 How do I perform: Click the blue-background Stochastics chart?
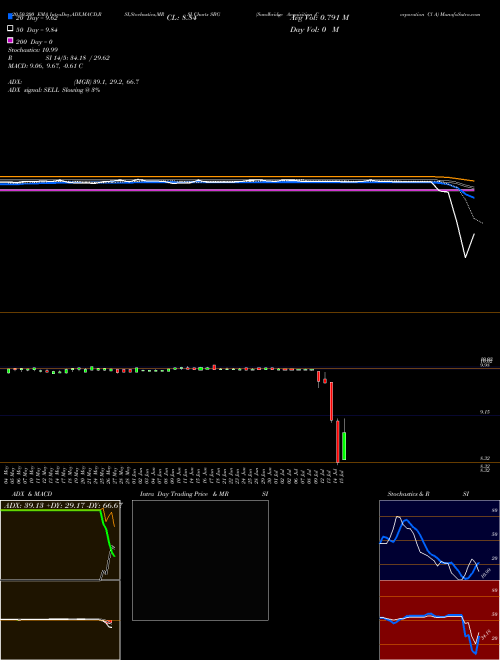coord(439,540)
